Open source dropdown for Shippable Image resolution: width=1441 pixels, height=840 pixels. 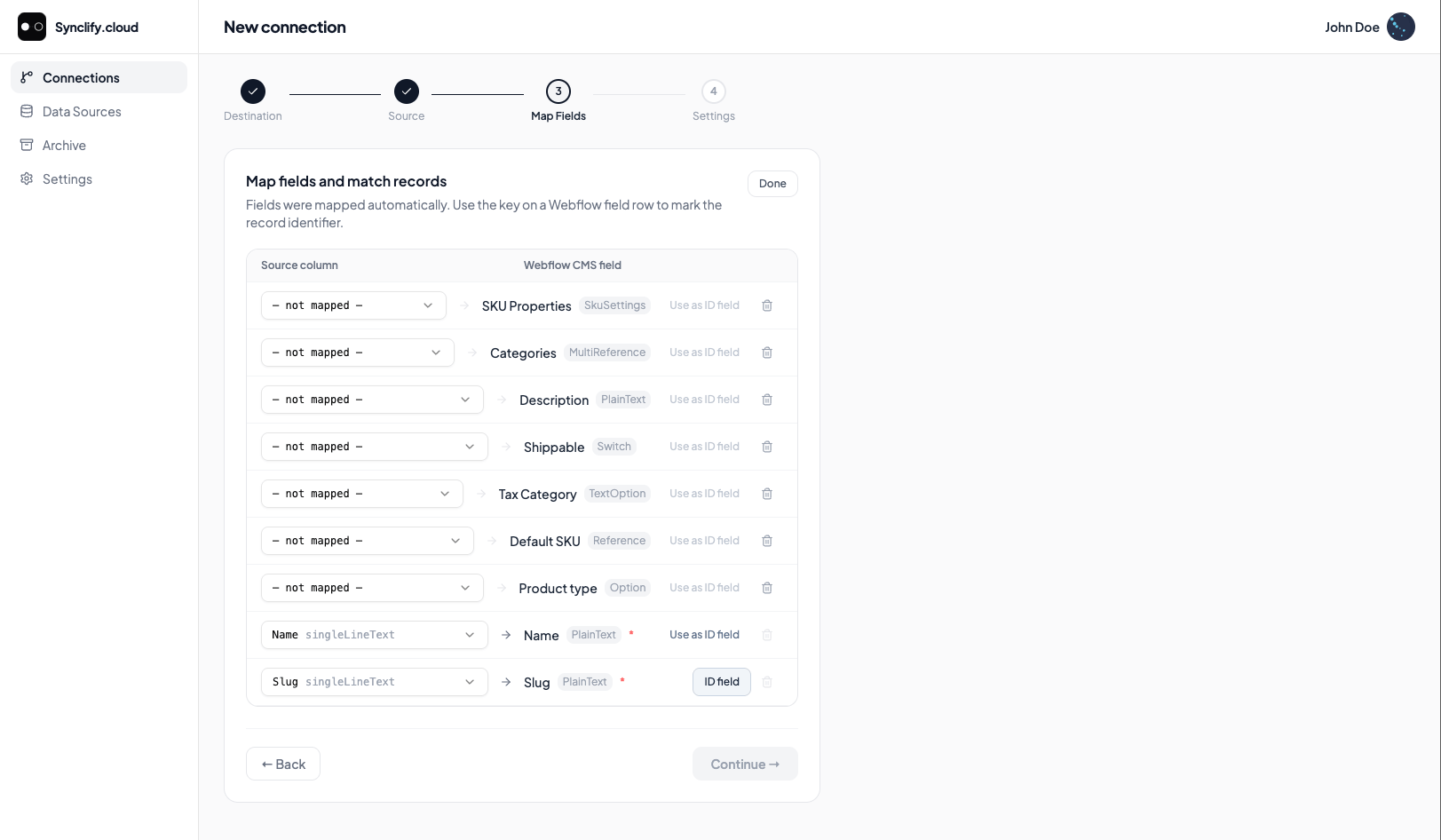pos(375,447)
